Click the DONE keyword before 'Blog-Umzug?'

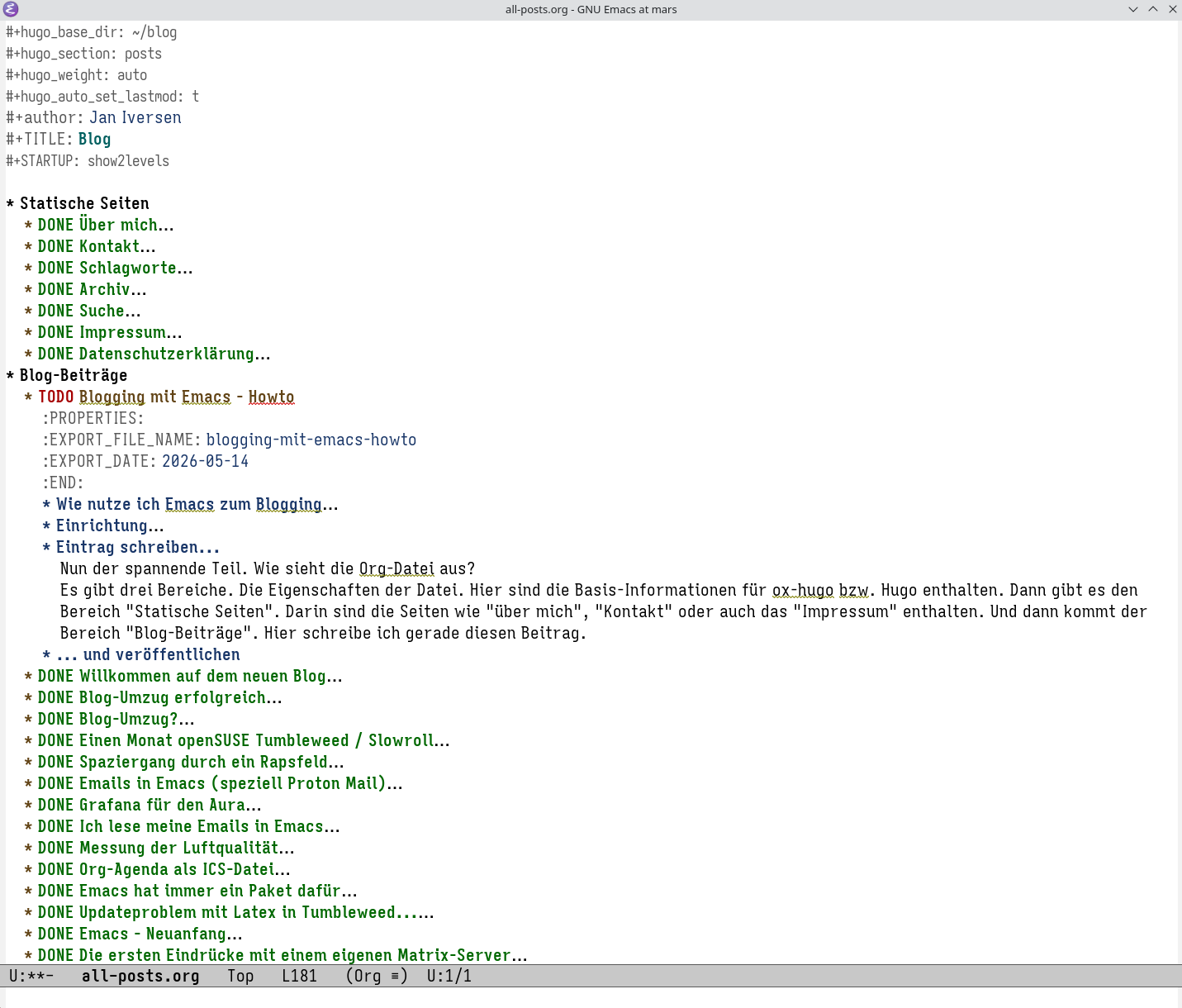[x=56, y=719]
